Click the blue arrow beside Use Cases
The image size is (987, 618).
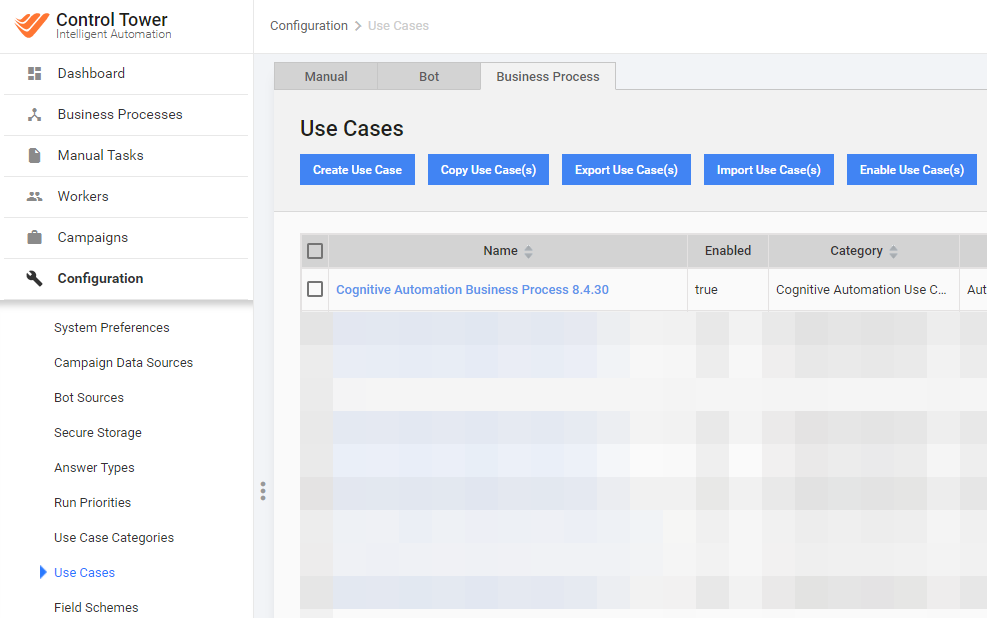click(43, 572)
